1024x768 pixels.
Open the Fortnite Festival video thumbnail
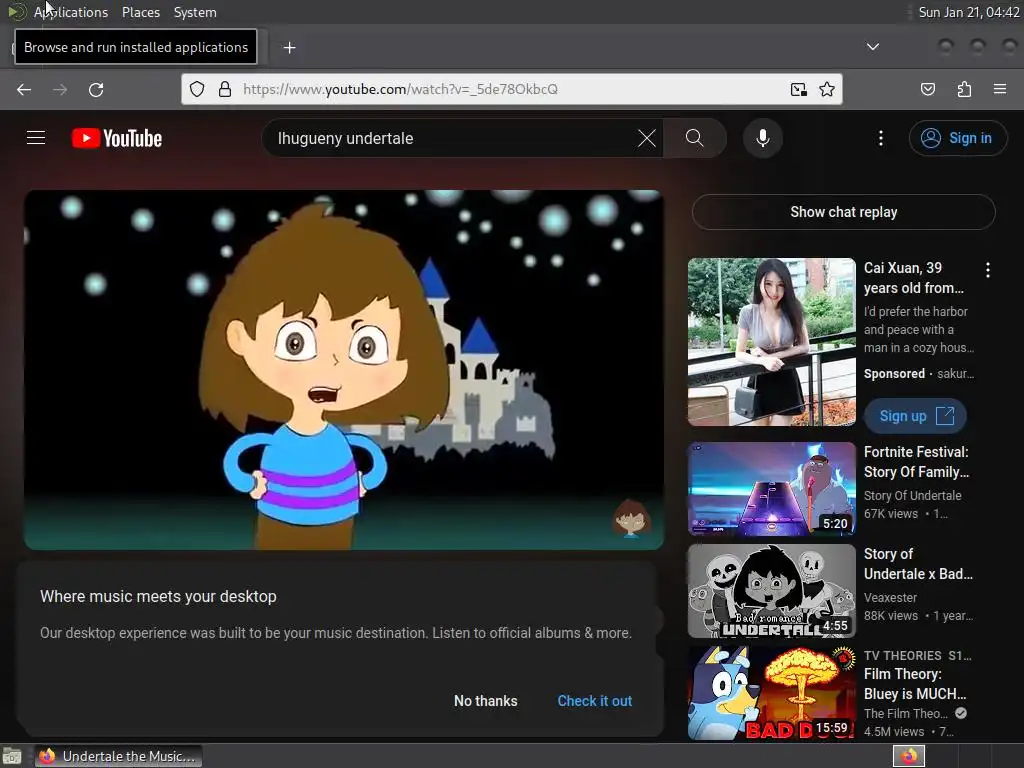(771, 489)
